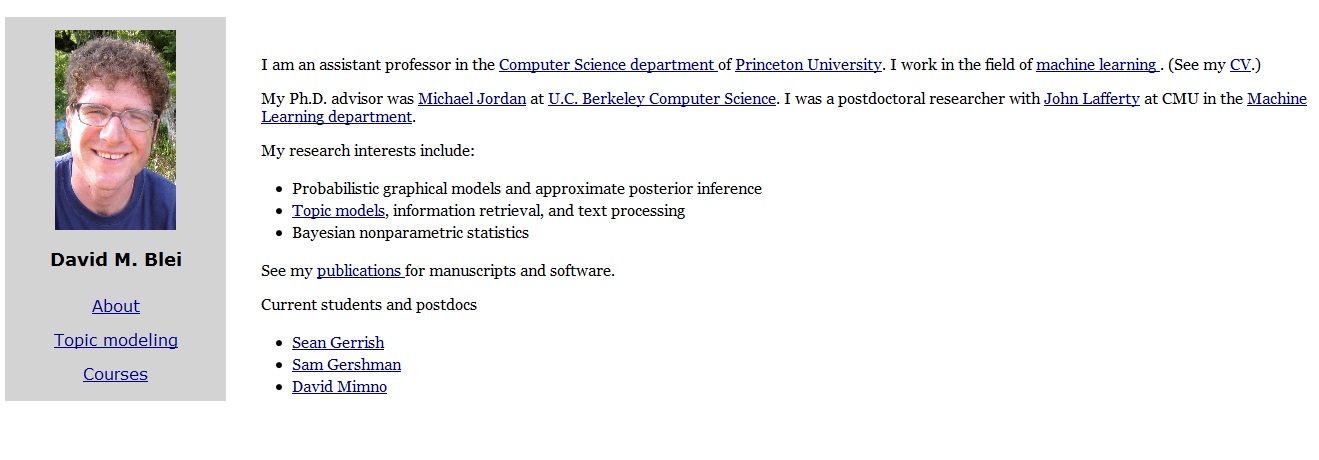The height and width of the screenshot is (460, 1319).
Task: Open the CV link
Action: pyautogui.click(x=1240, y=65)
